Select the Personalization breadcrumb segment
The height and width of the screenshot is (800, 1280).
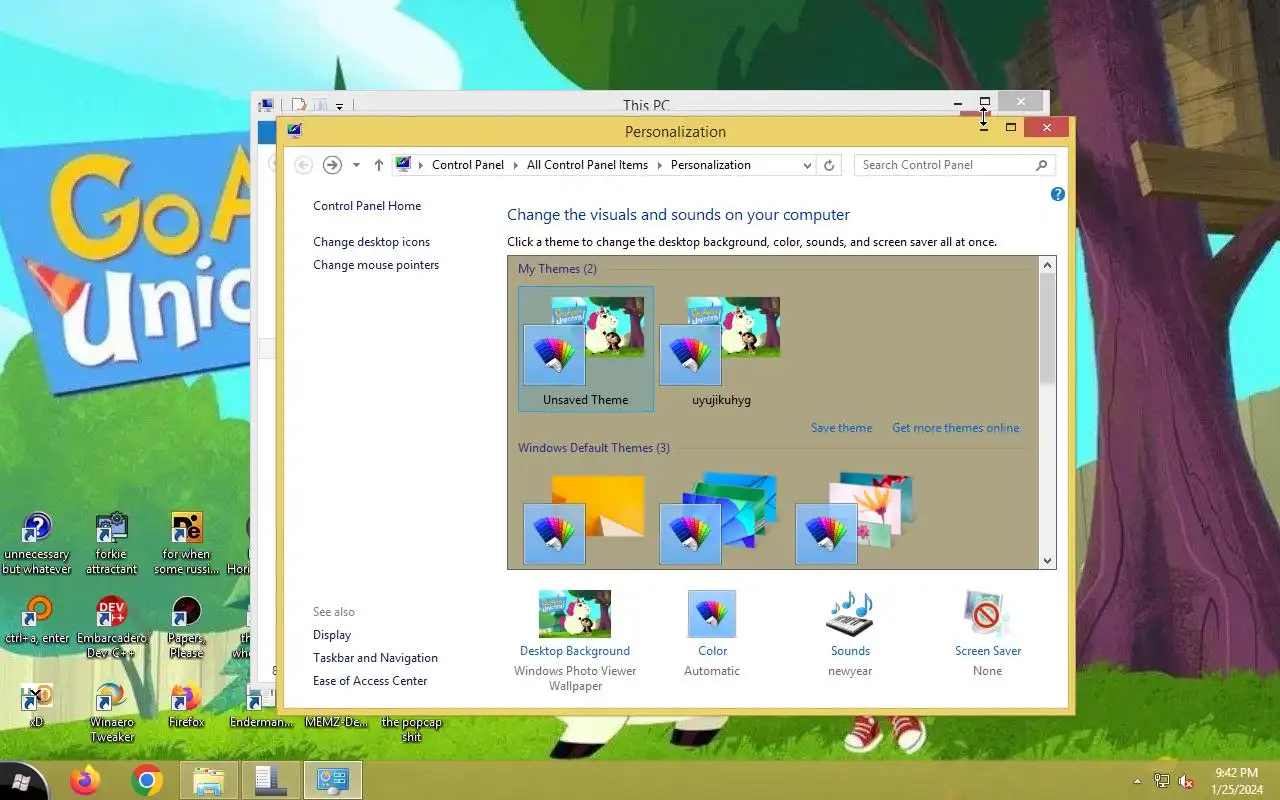tap(710, 165)
